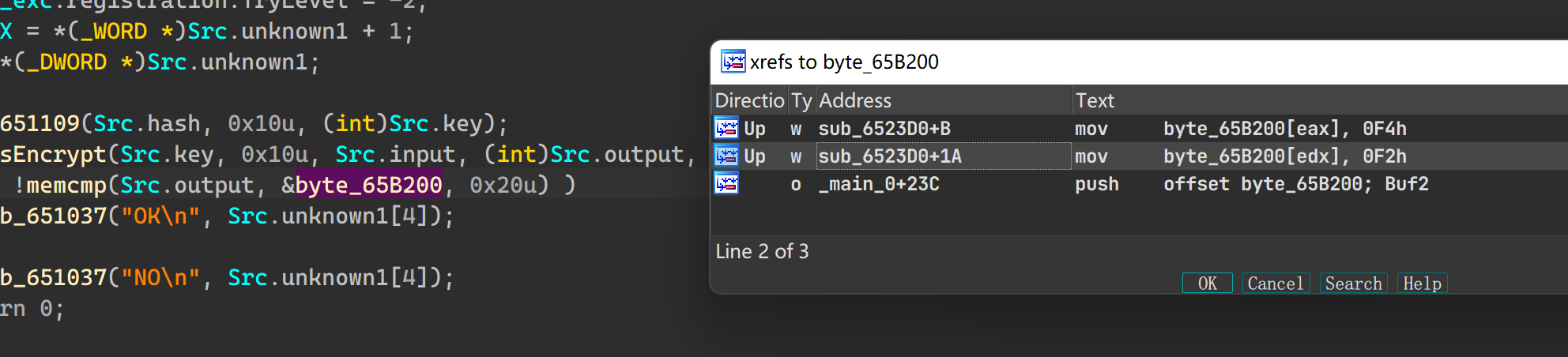Click the "NO\n" string literal in code
The image size is (1568, 357).
pos(160,277)
